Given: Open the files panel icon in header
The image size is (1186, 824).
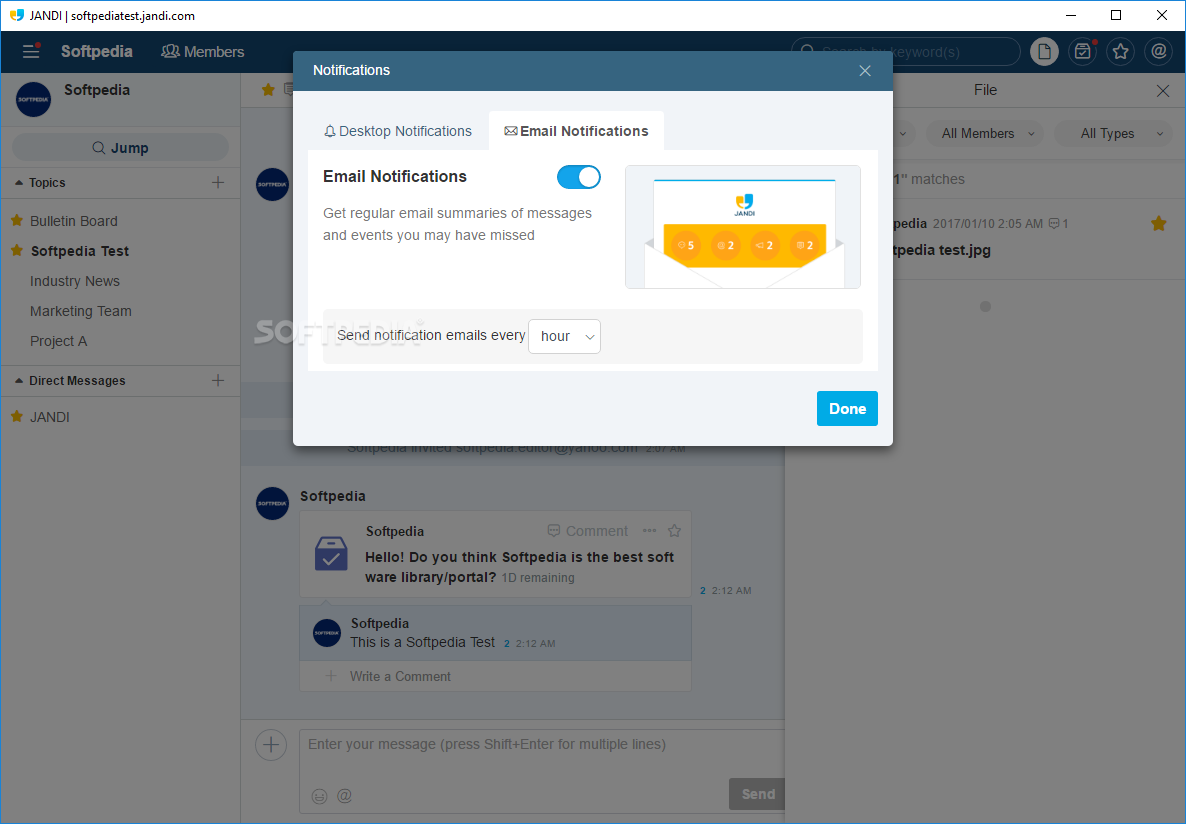Looking at the screenshot, I should (x=1044, y=51).
